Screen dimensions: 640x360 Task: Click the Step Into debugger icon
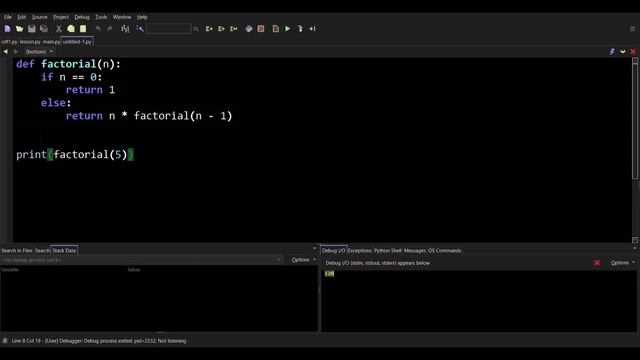click(209, 29)
